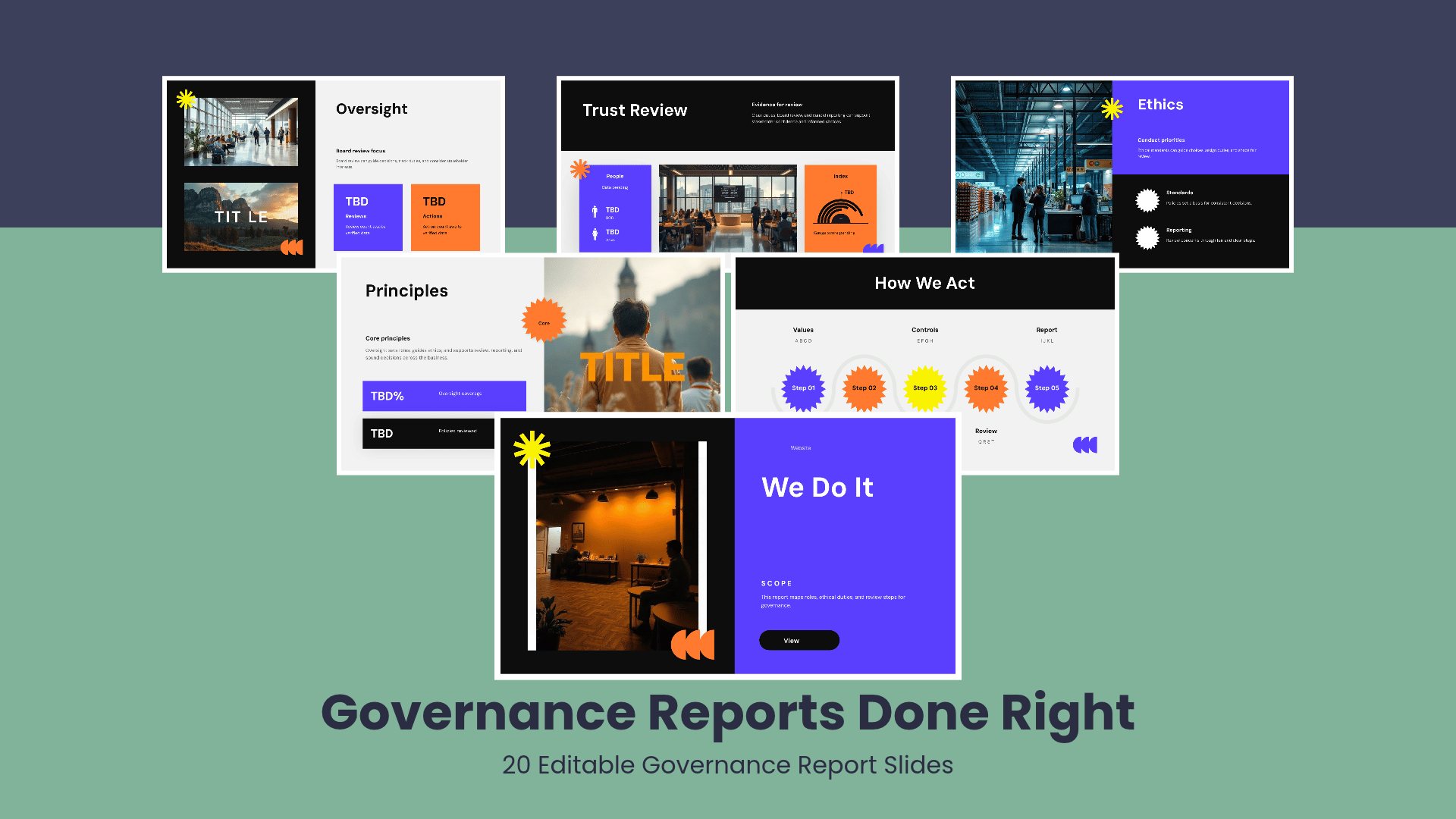Click the yellow asterisk on We Do It slide

[532, 449]
